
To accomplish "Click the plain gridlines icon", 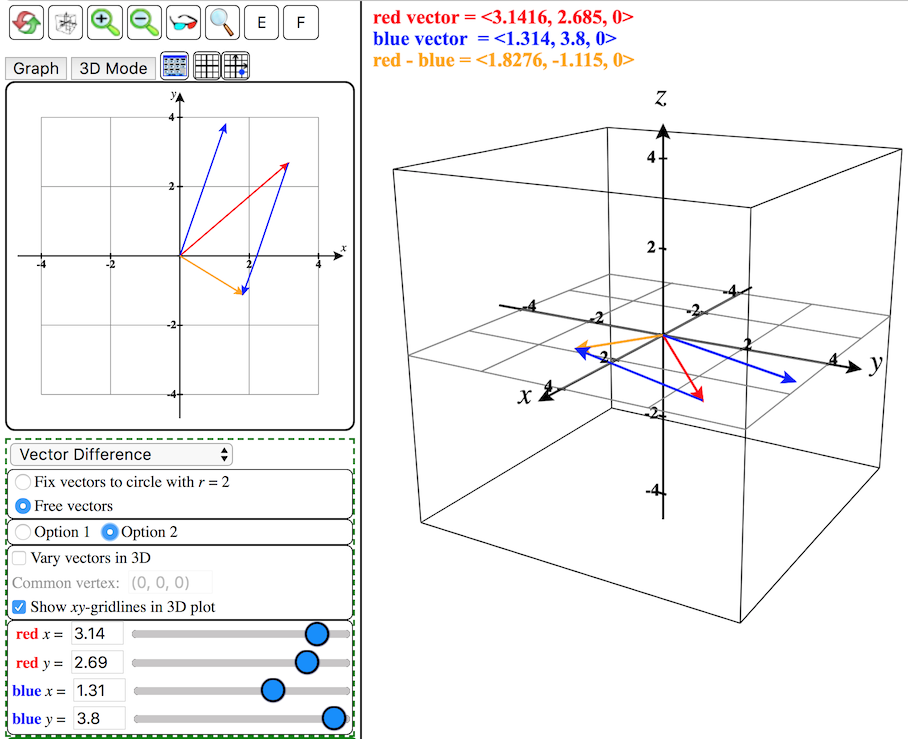I will click(x=206, y=67).
